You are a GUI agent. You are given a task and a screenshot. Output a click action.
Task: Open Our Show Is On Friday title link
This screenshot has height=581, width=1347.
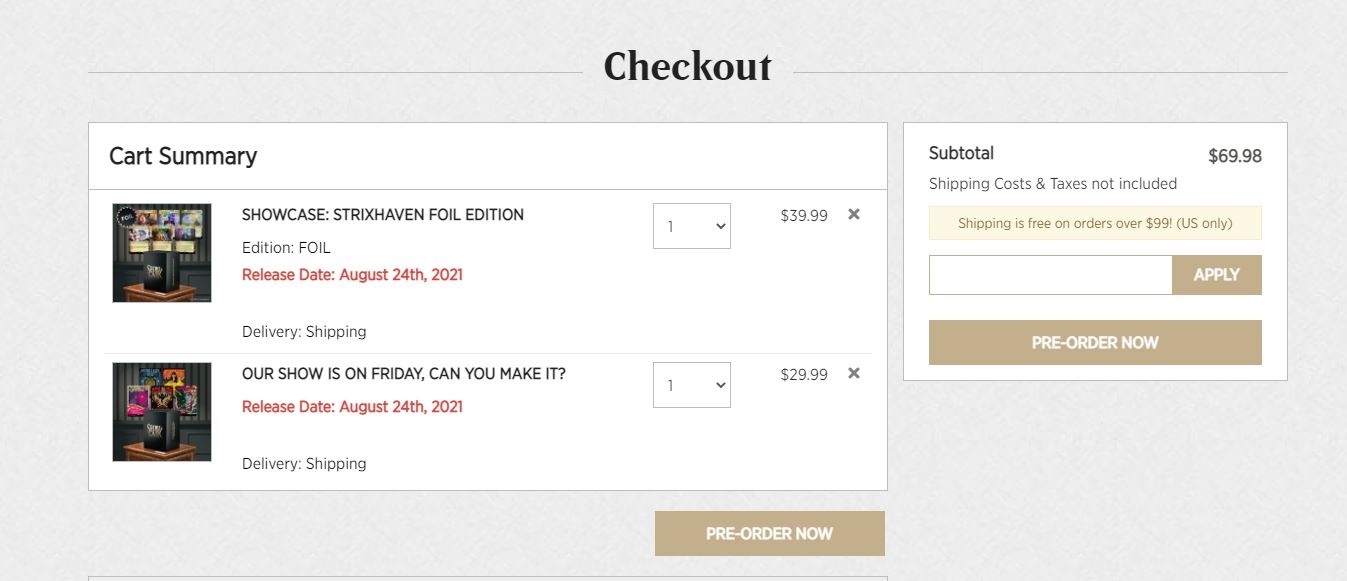click(404, 374)
